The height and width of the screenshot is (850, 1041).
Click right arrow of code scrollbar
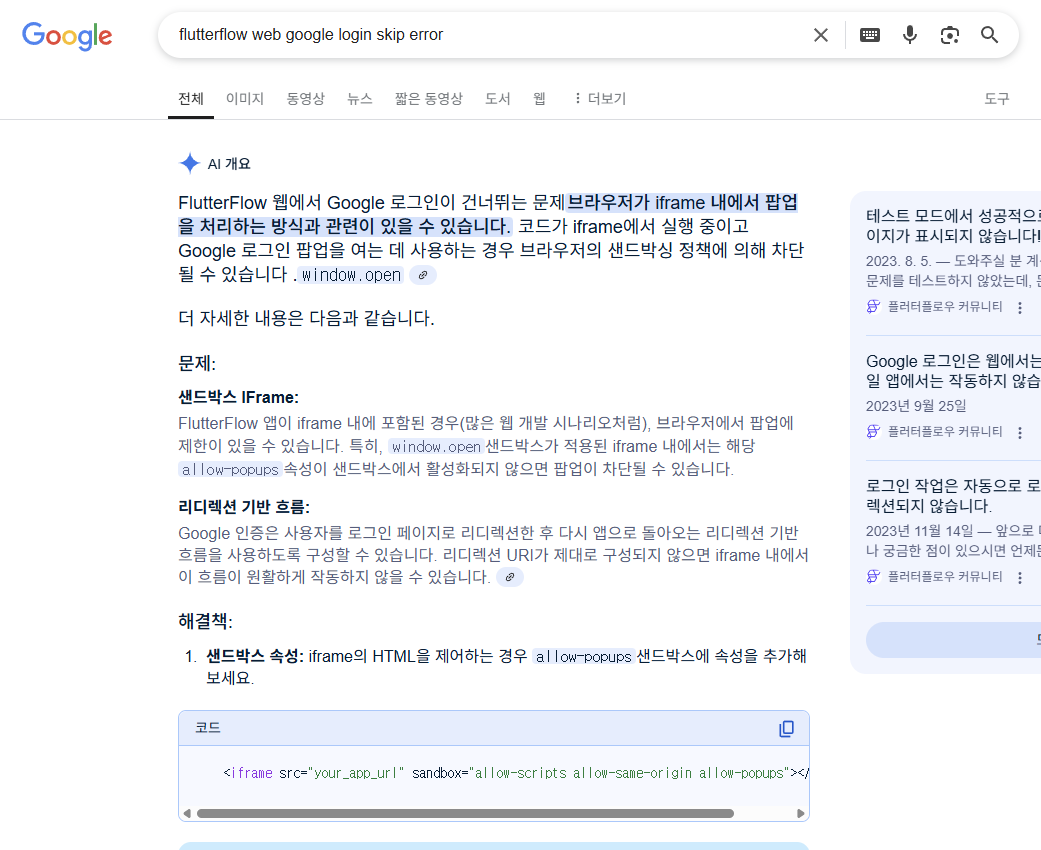tap(801, 813)
